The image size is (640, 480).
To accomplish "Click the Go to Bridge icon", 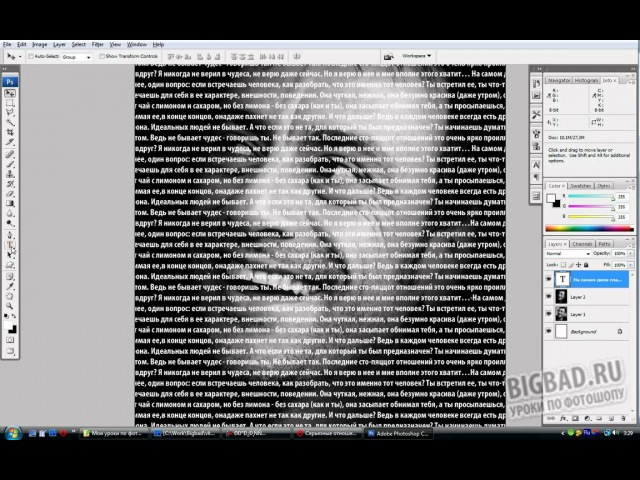I will point(389,56).
